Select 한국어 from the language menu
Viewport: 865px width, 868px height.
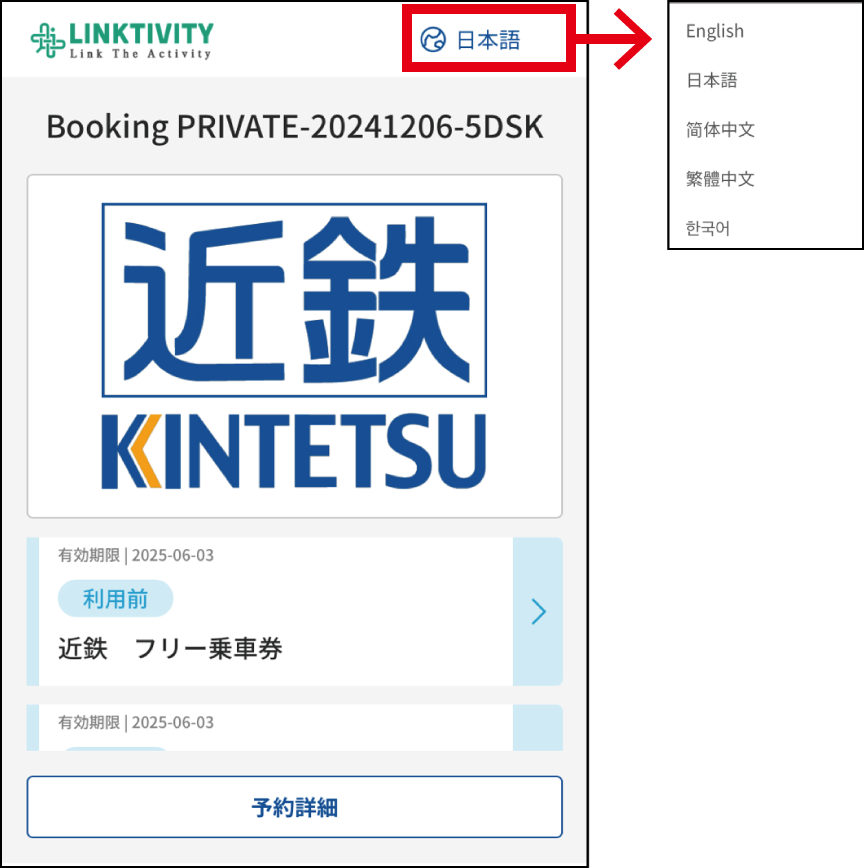709,228
